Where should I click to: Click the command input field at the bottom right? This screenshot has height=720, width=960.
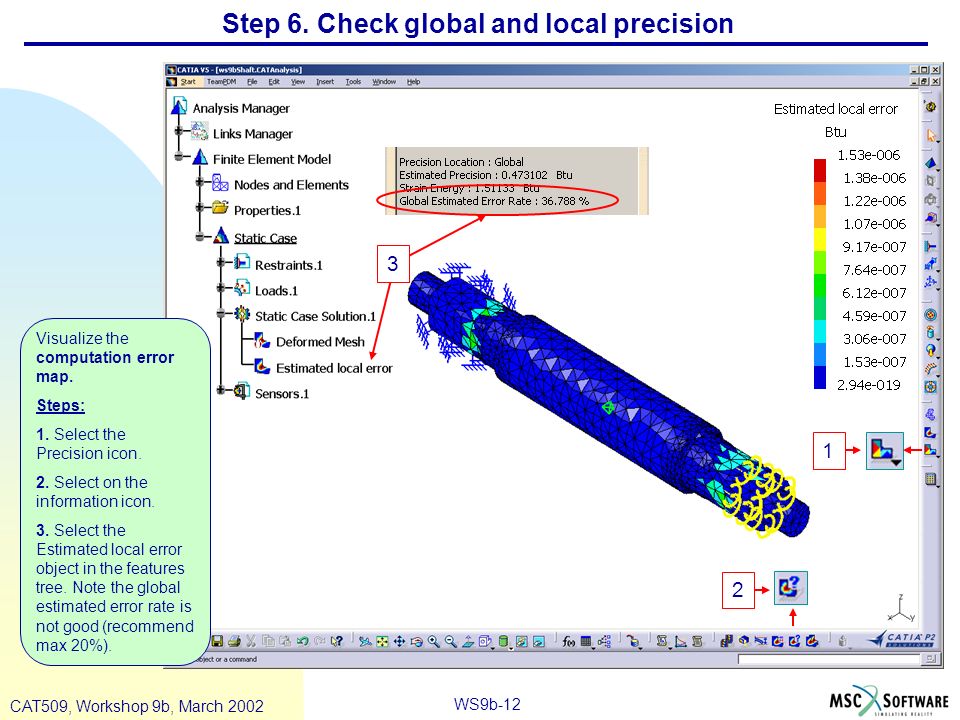[x=831, y=659]
